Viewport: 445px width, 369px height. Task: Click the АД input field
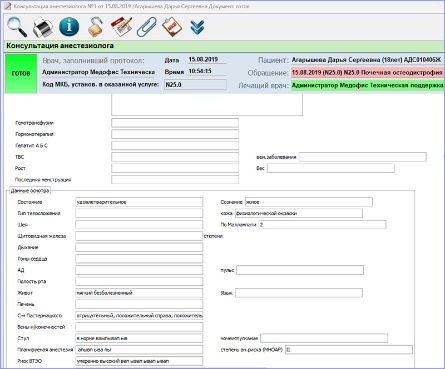139,270
